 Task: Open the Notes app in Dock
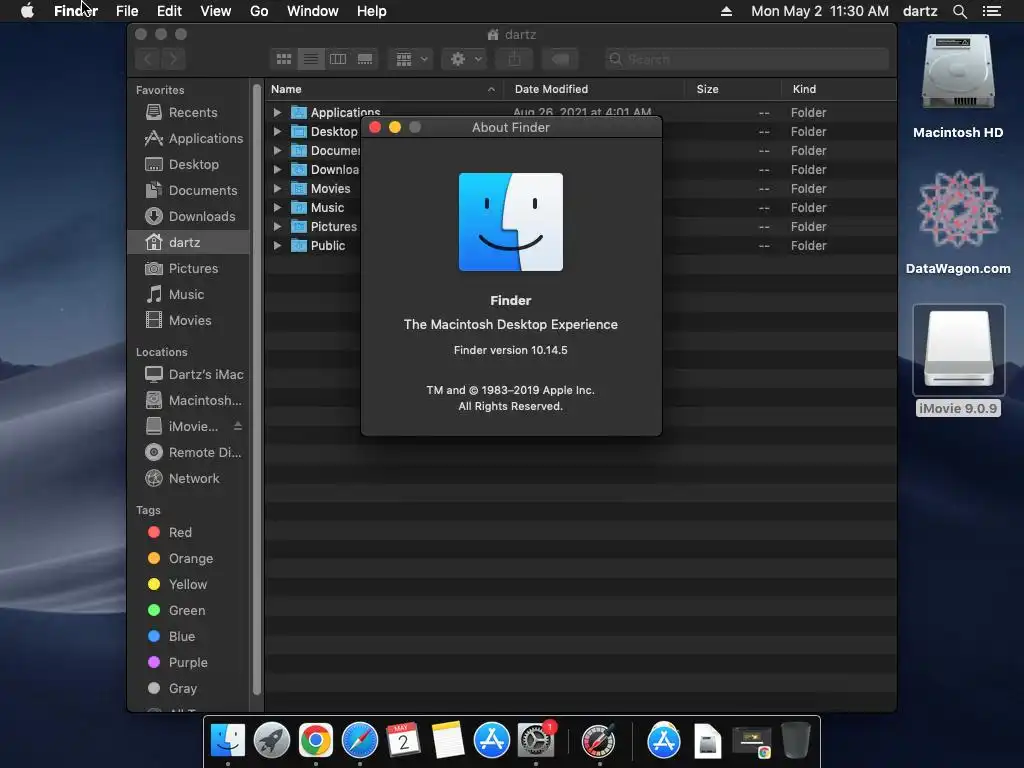coord(447,740)
